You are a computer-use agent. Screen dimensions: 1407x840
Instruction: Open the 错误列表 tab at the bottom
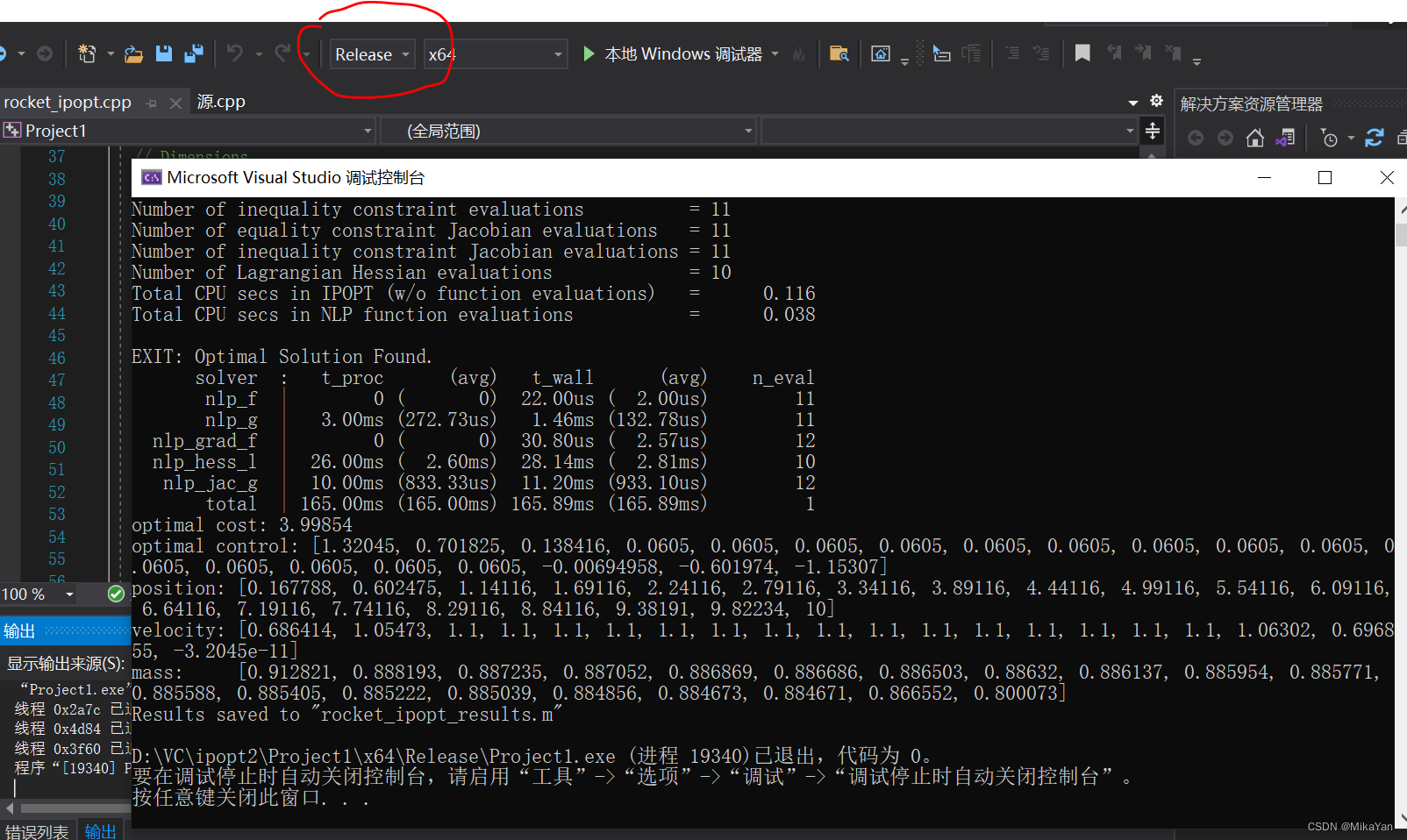(37, 831)
